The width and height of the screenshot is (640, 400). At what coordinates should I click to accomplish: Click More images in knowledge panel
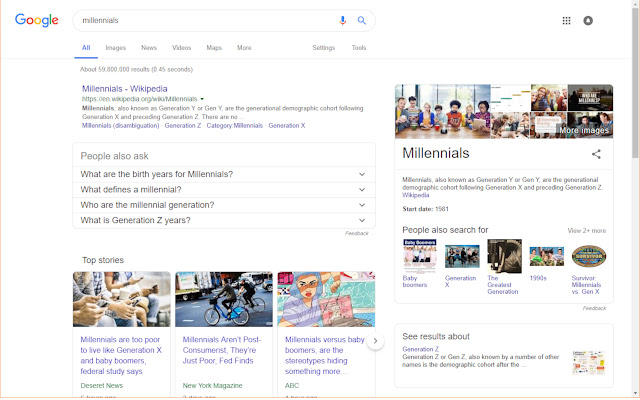click(584, 130)
